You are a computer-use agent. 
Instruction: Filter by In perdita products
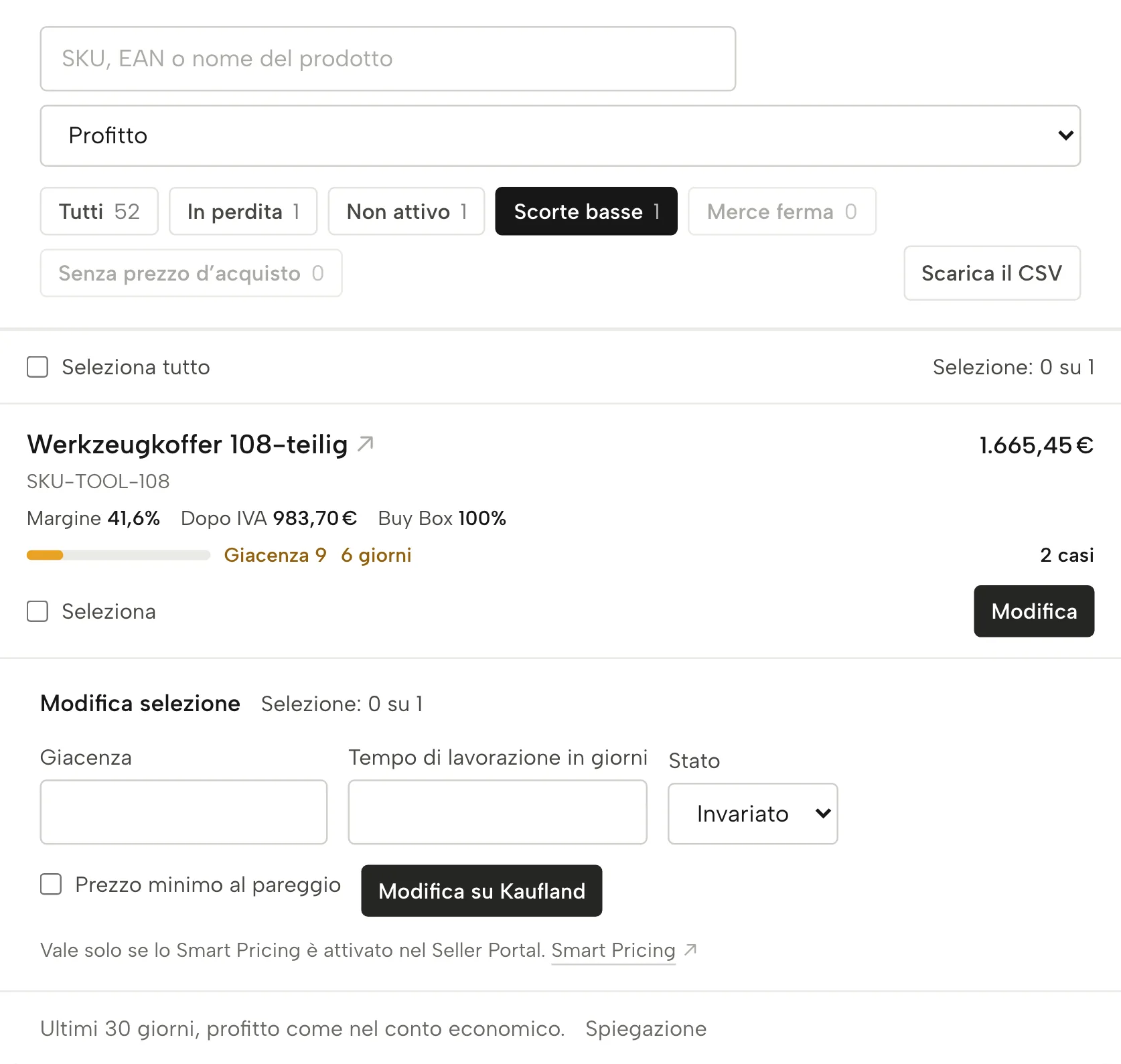[243, 212]
